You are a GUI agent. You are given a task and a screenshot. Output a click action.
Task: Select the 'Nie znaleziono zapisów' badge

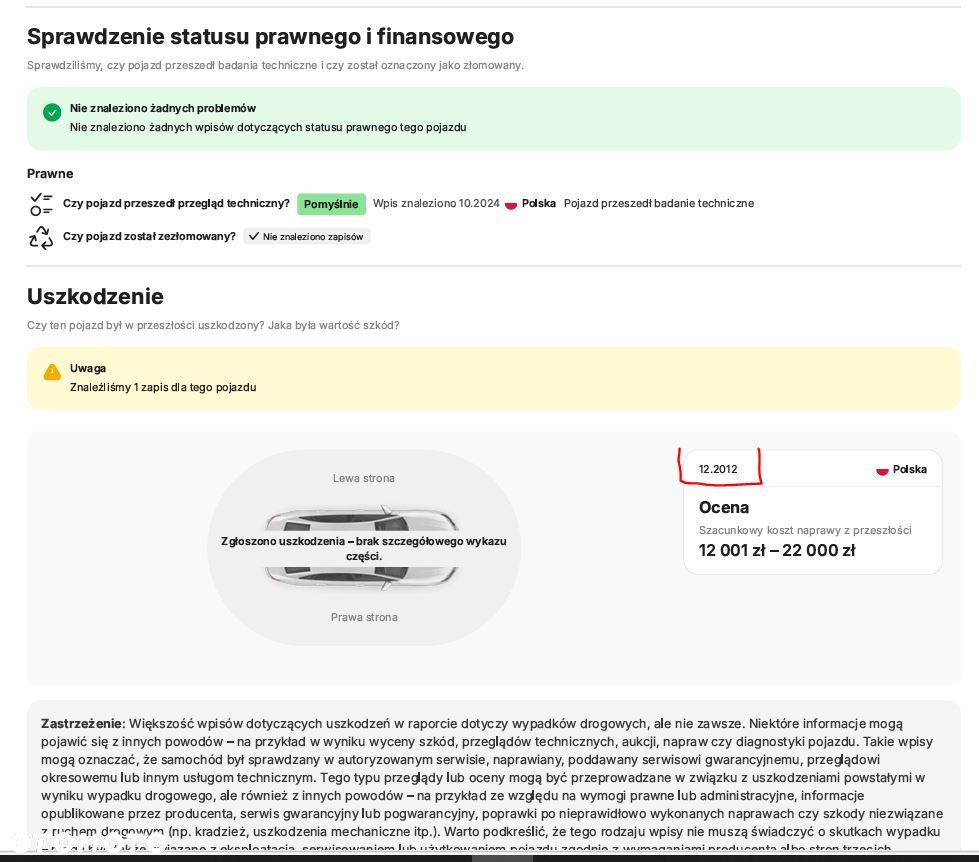click(307, 237)
